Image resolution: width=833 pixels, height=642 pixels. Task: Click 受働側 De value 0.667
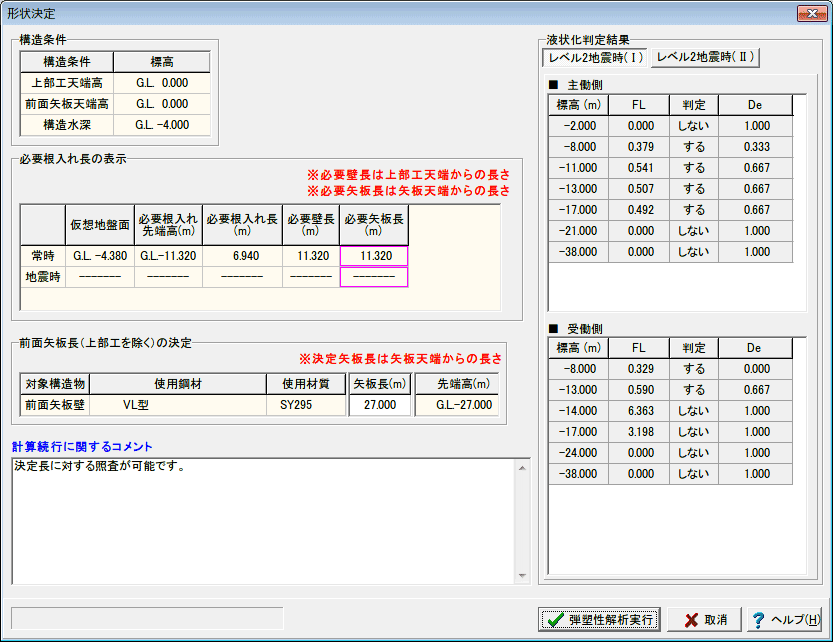coord(755,390)
